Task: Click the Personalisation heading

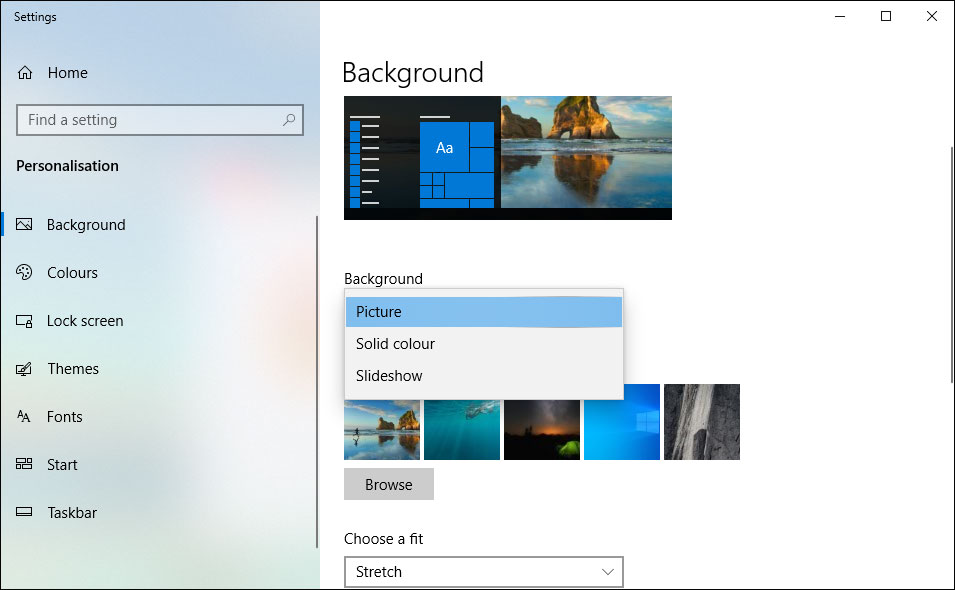Action: click(x=67, y=165)
